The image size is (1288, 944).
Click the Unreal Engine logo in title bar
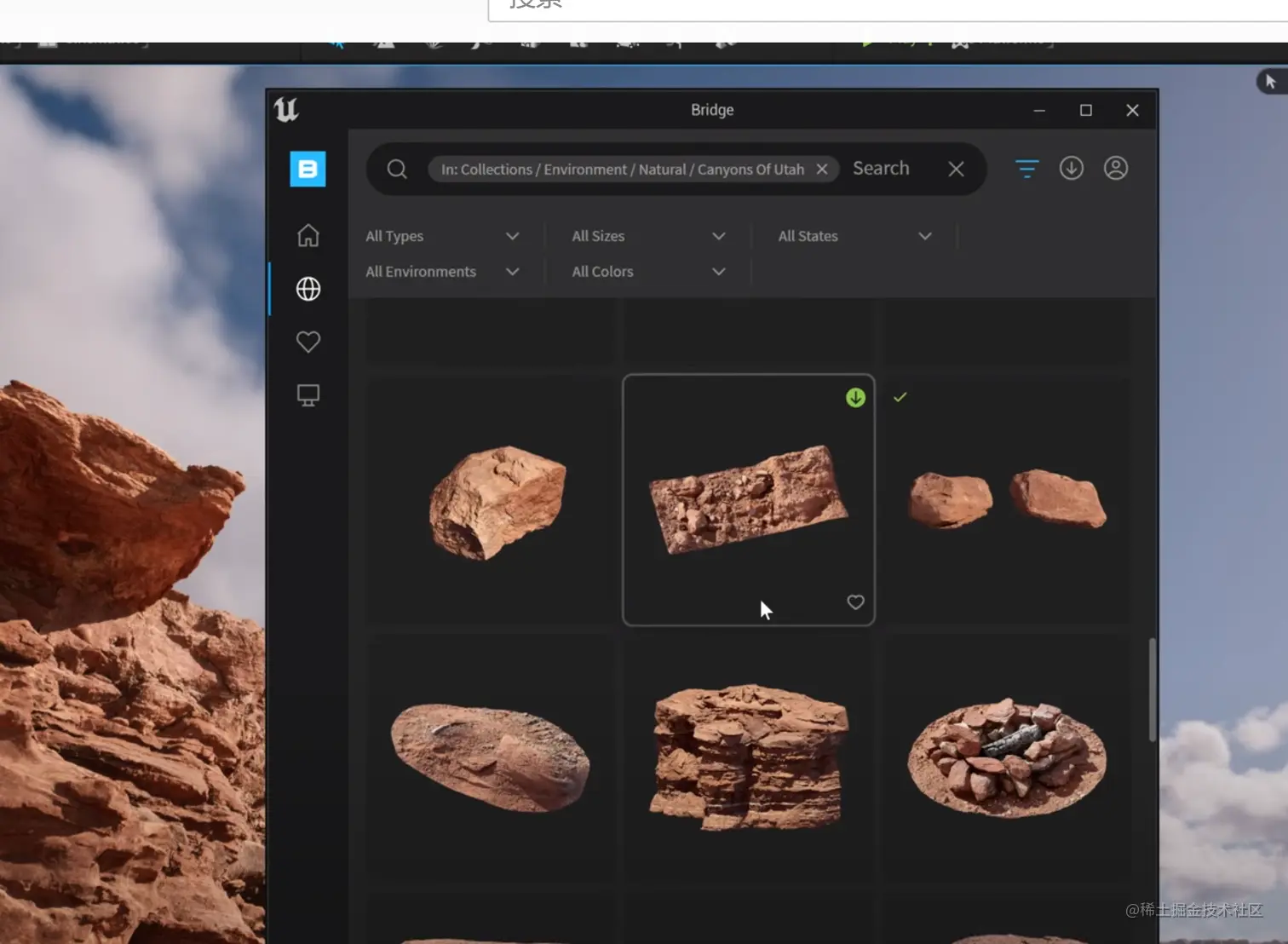286,109
